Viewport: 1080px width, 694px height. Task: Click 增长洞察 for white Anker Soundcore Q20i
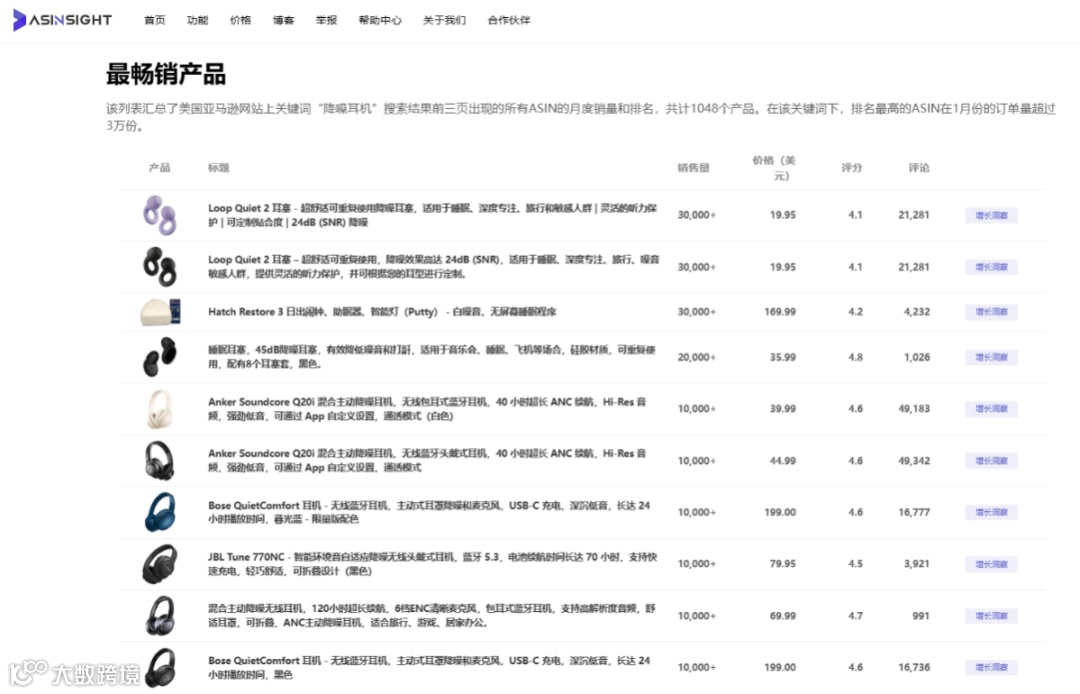click(x=991, y=409)
